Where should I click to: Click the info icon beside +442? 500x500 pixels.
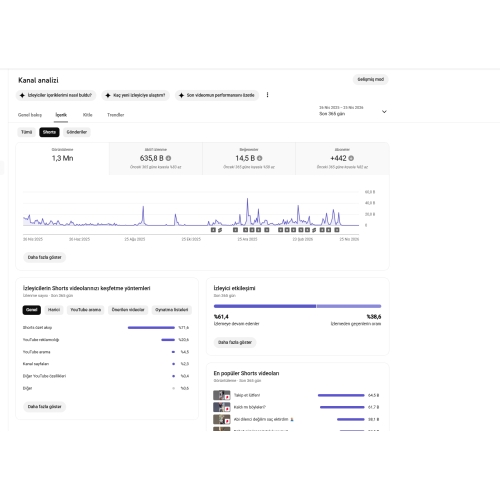tap(351, 158)
